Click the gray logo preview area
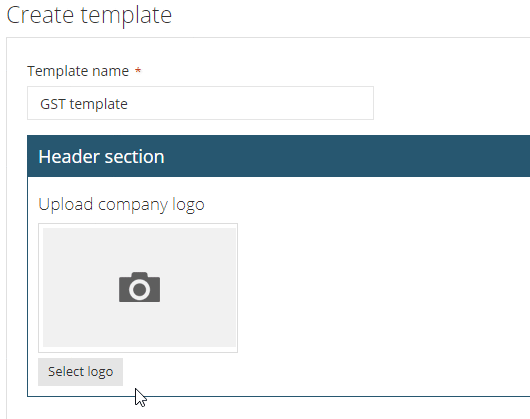Screen dimensions: 530x419 point(139,287)
